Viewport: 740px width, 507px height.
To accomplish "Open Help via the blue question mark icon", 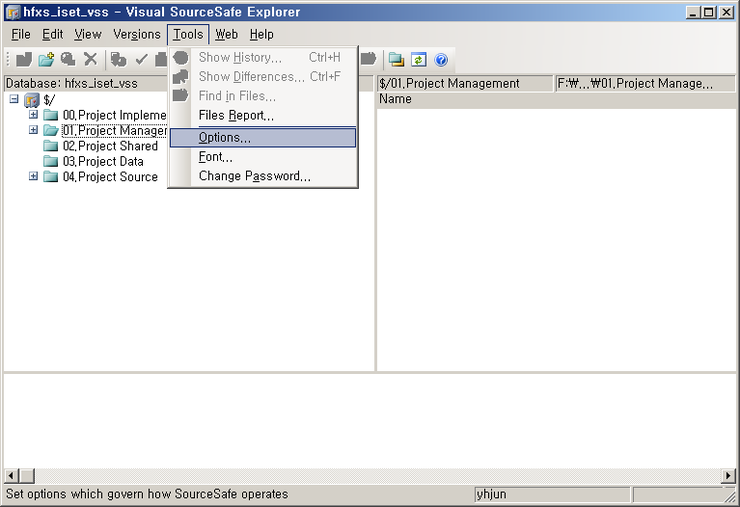I will [x=441, y=60].
